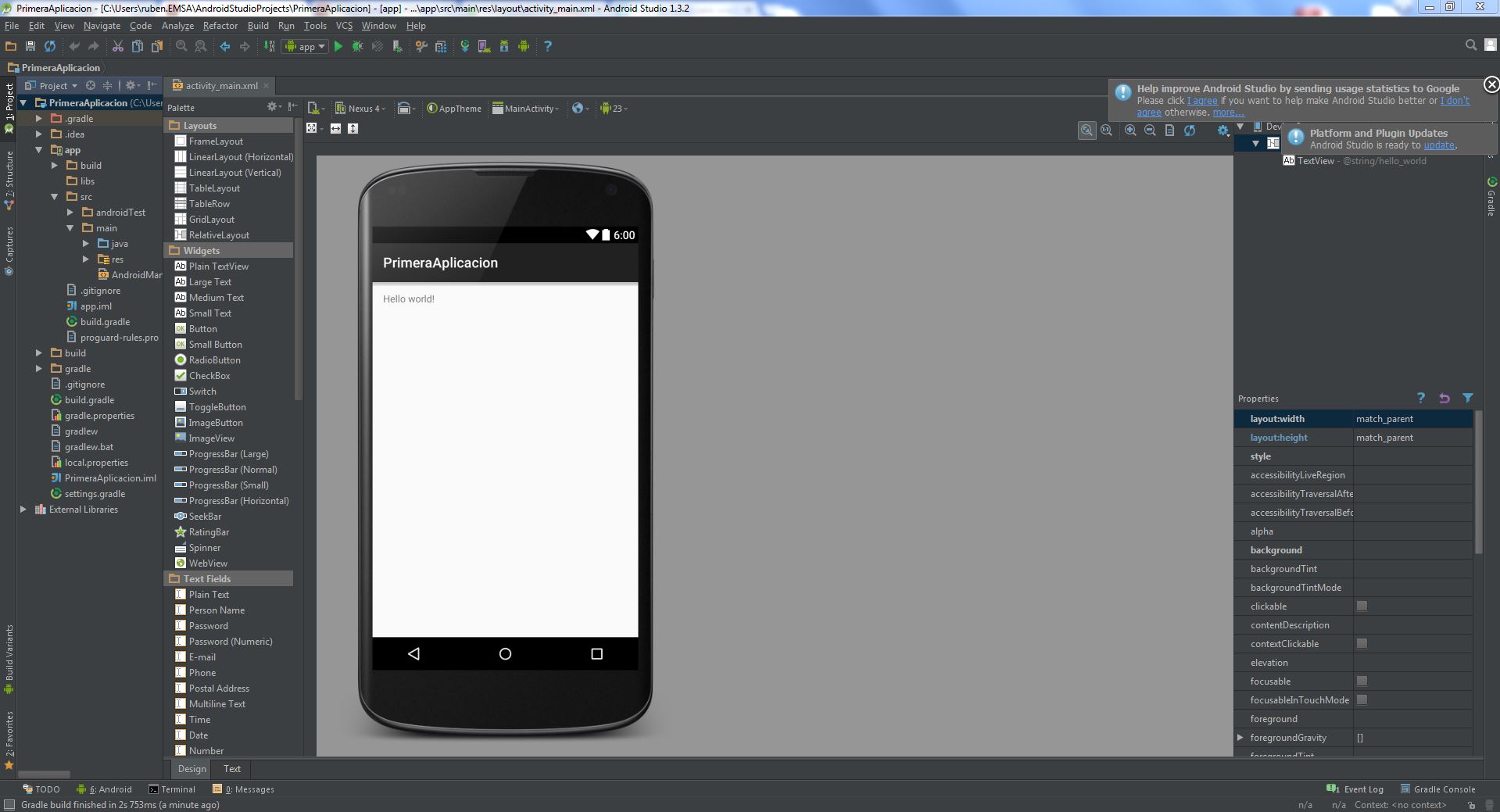Screen dimensions: 1500x812
Task: Refresh the layout preview
Action: [x=1189, y=131]
